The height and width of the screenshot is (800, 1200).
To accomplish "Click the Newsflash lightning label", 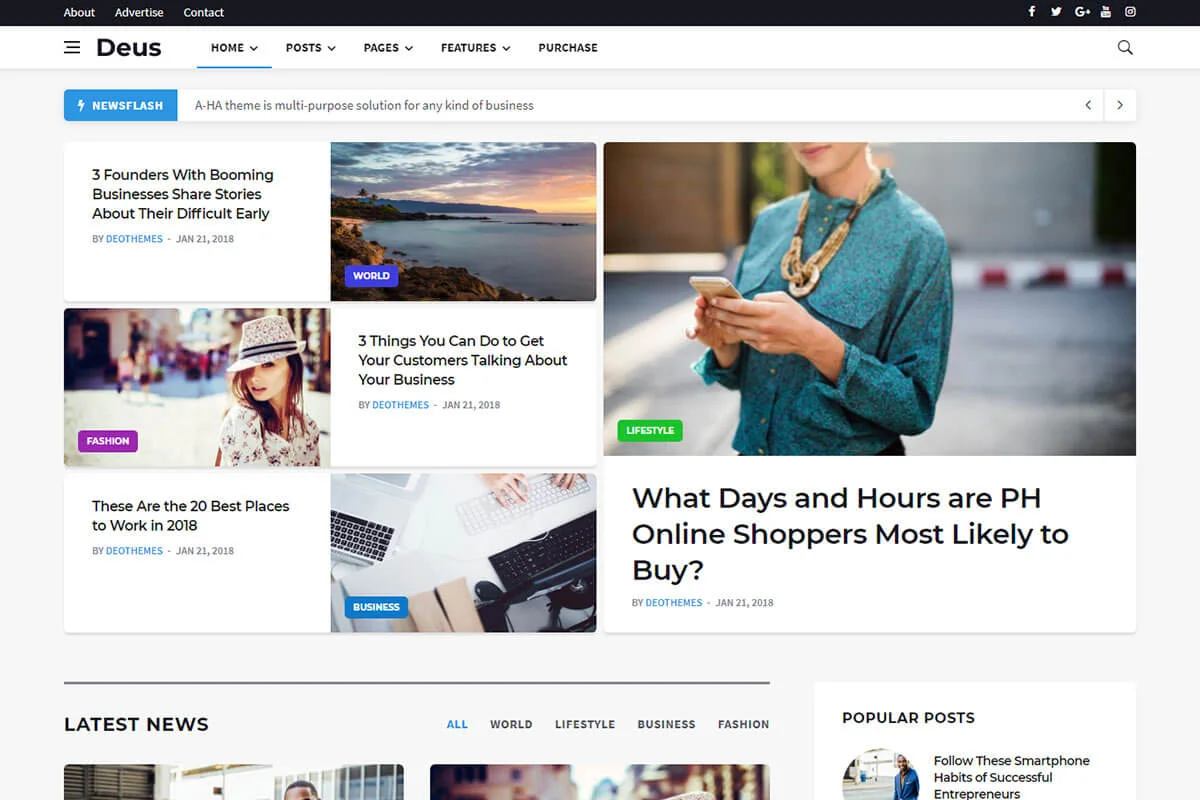I will (120, 105).
